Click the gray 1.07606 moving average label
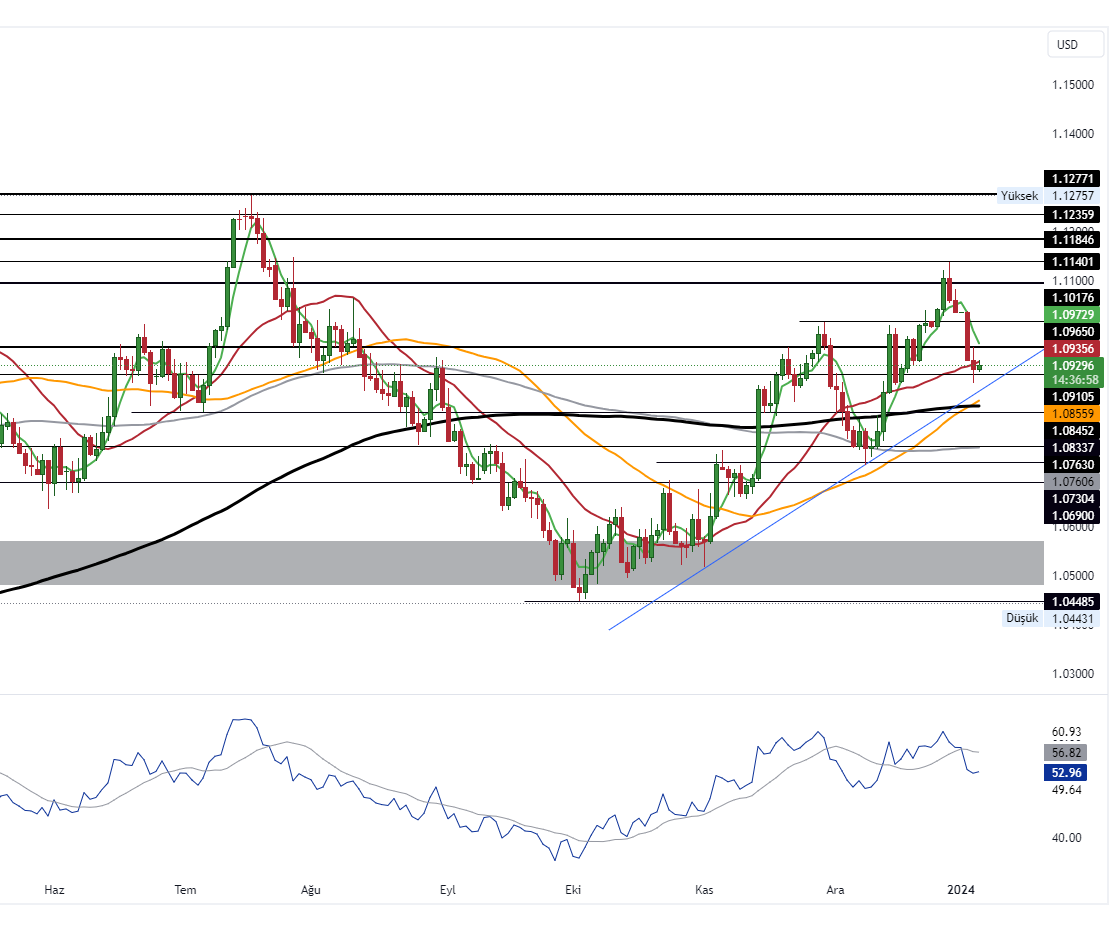 [1075, 481]
